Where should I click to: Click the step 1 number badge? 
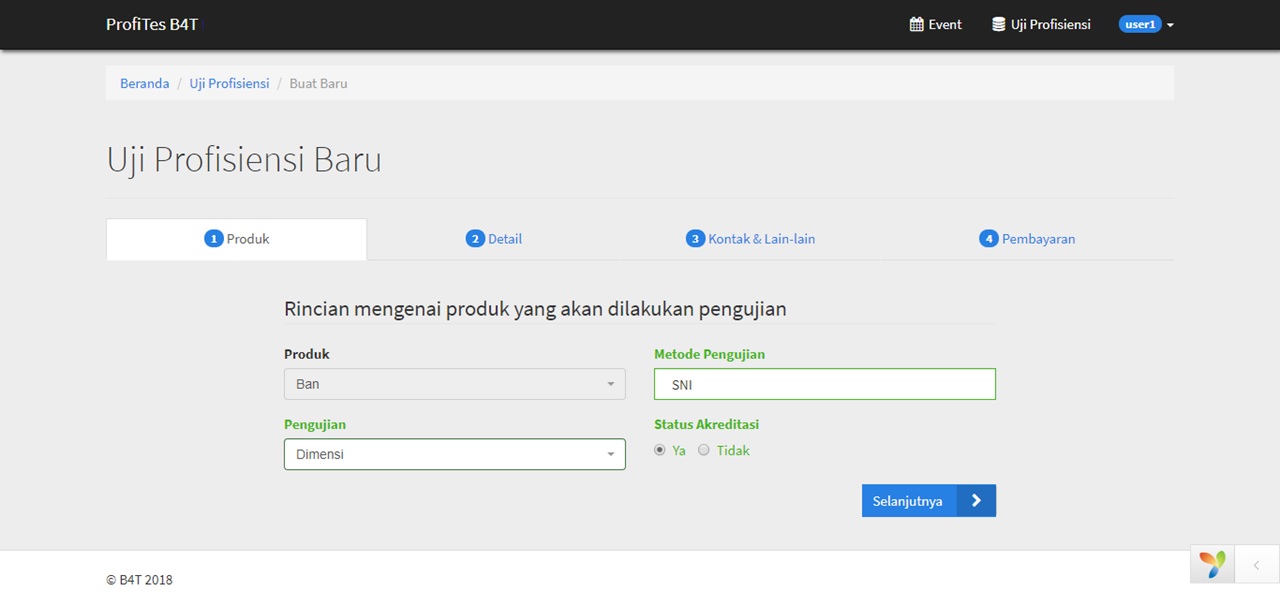[213, 239]
